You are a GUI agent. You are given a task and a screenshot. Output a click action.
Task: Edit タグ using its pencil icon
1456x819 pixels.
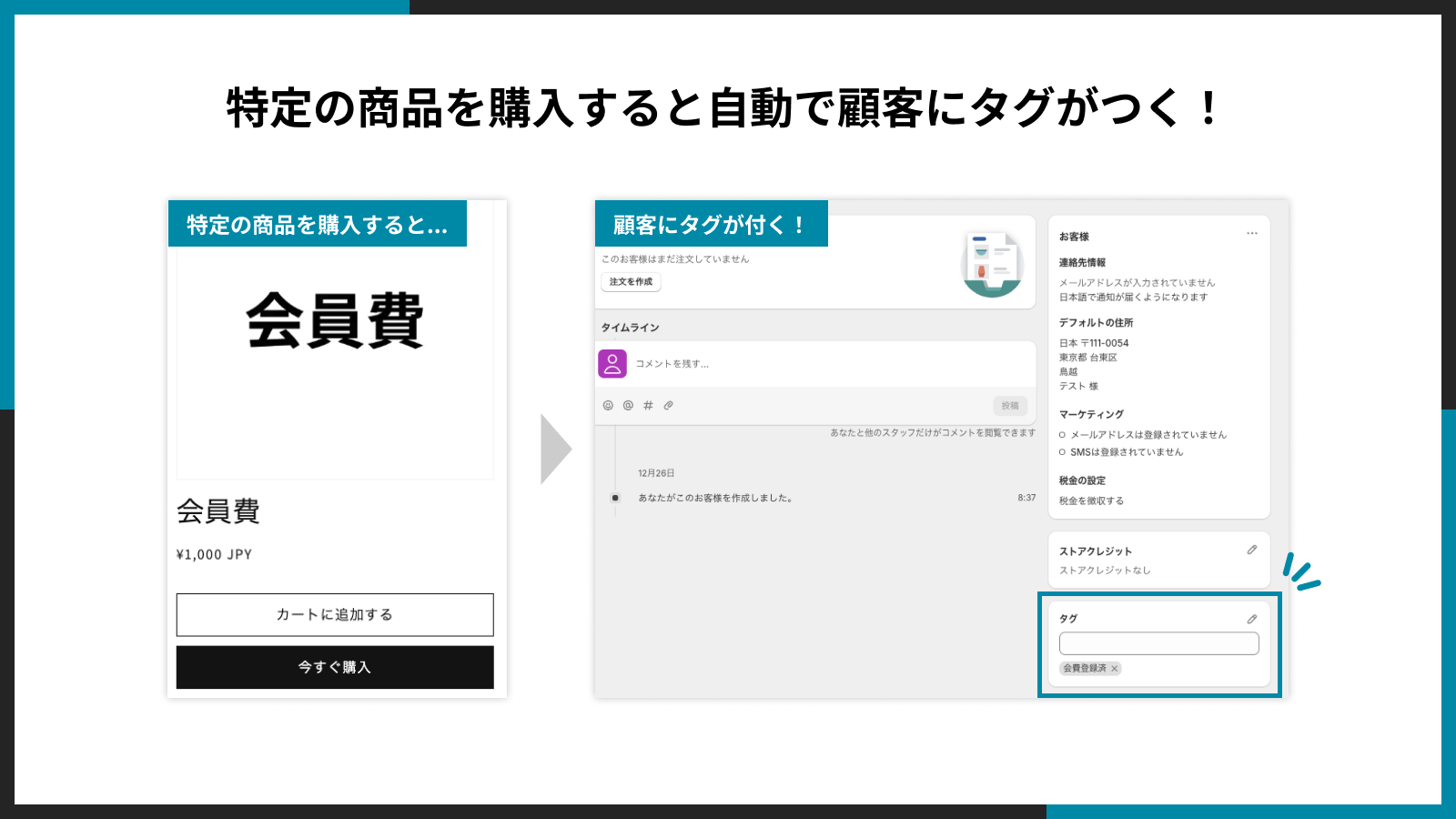(1251, 618)
